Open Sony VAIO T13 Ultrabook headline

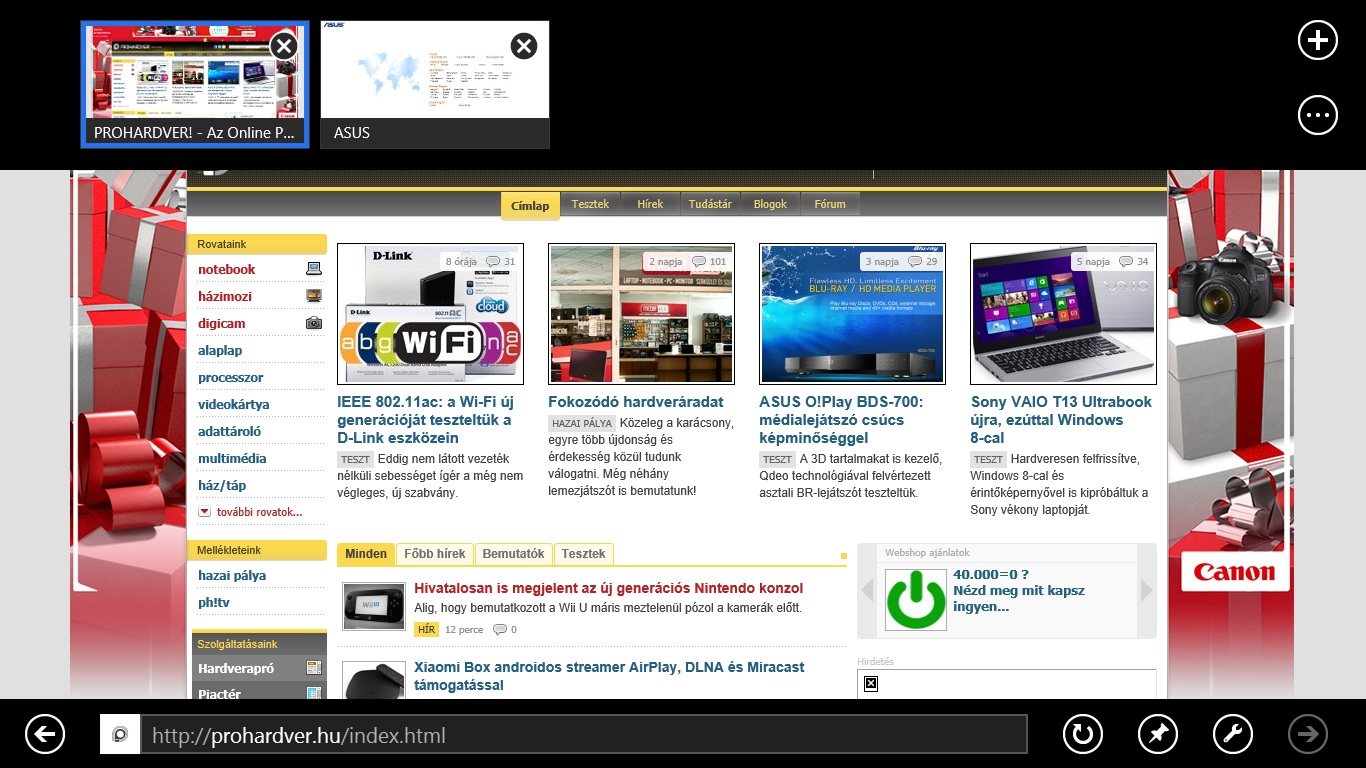(1061, 420)
